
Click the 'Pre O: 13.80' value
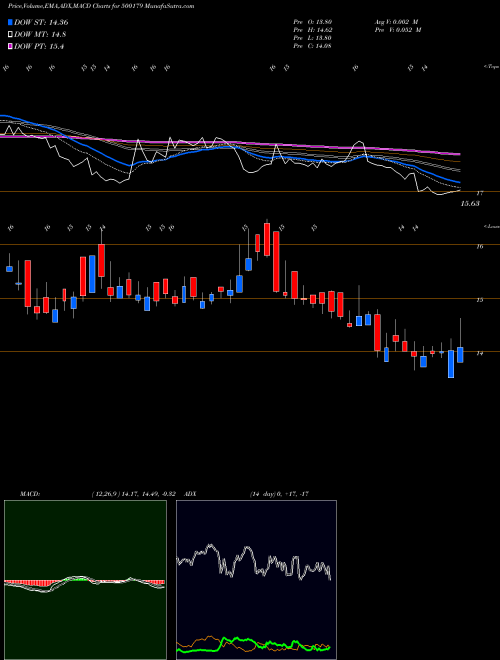(312, 22)
